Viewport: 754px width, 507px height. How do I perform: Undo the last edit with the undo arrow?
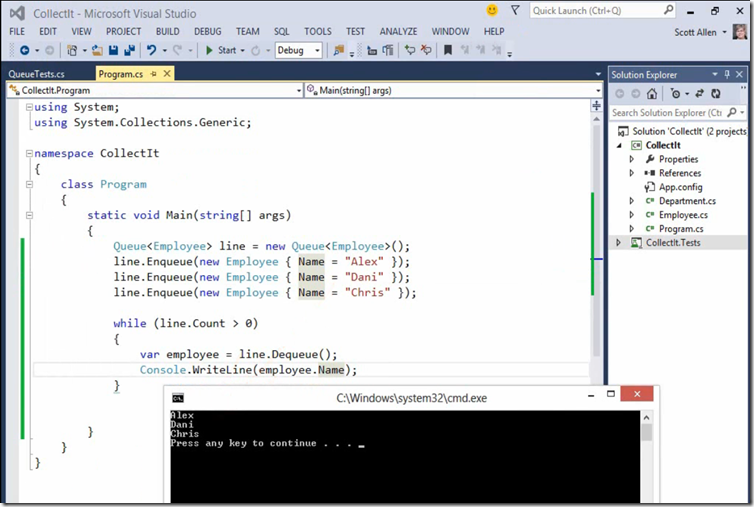(151, 50)
